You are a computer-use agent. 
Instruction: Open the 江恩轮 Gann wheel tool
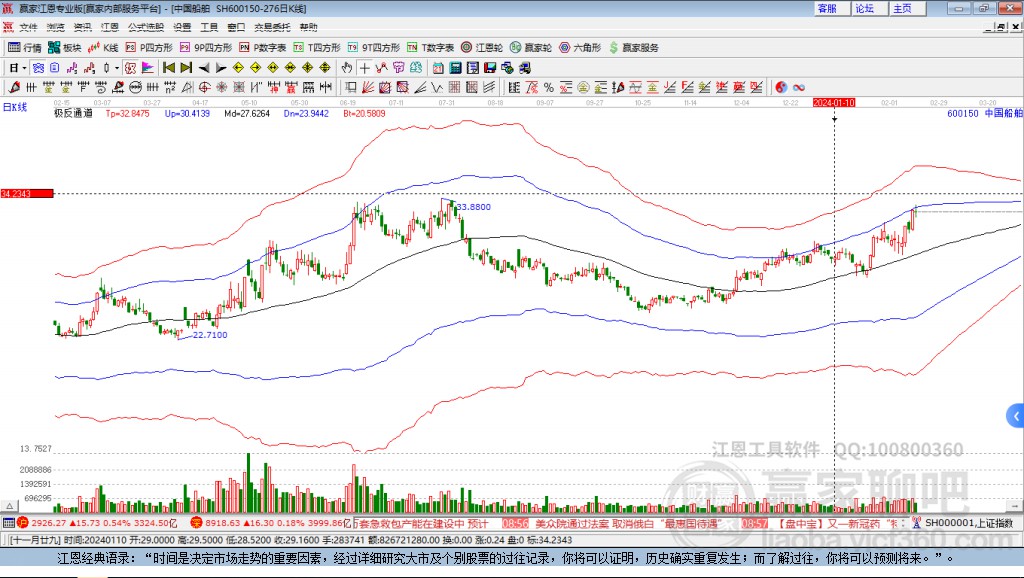(482, 48)
